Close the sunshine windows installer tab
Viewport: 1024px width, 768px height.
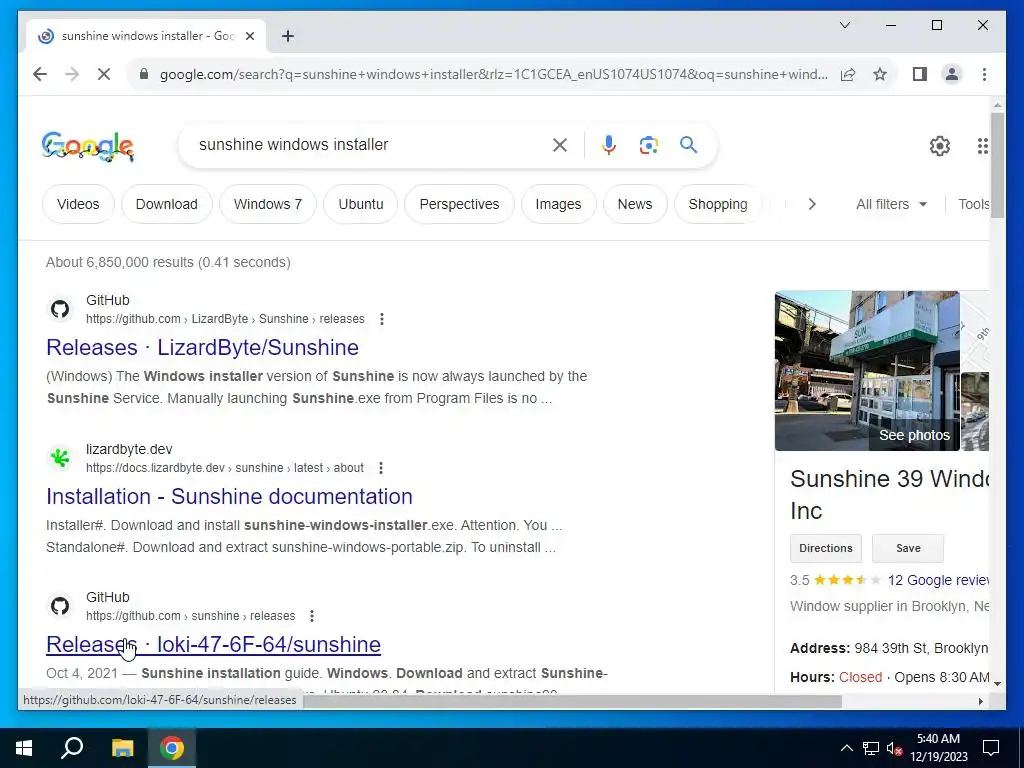[249, 37]
